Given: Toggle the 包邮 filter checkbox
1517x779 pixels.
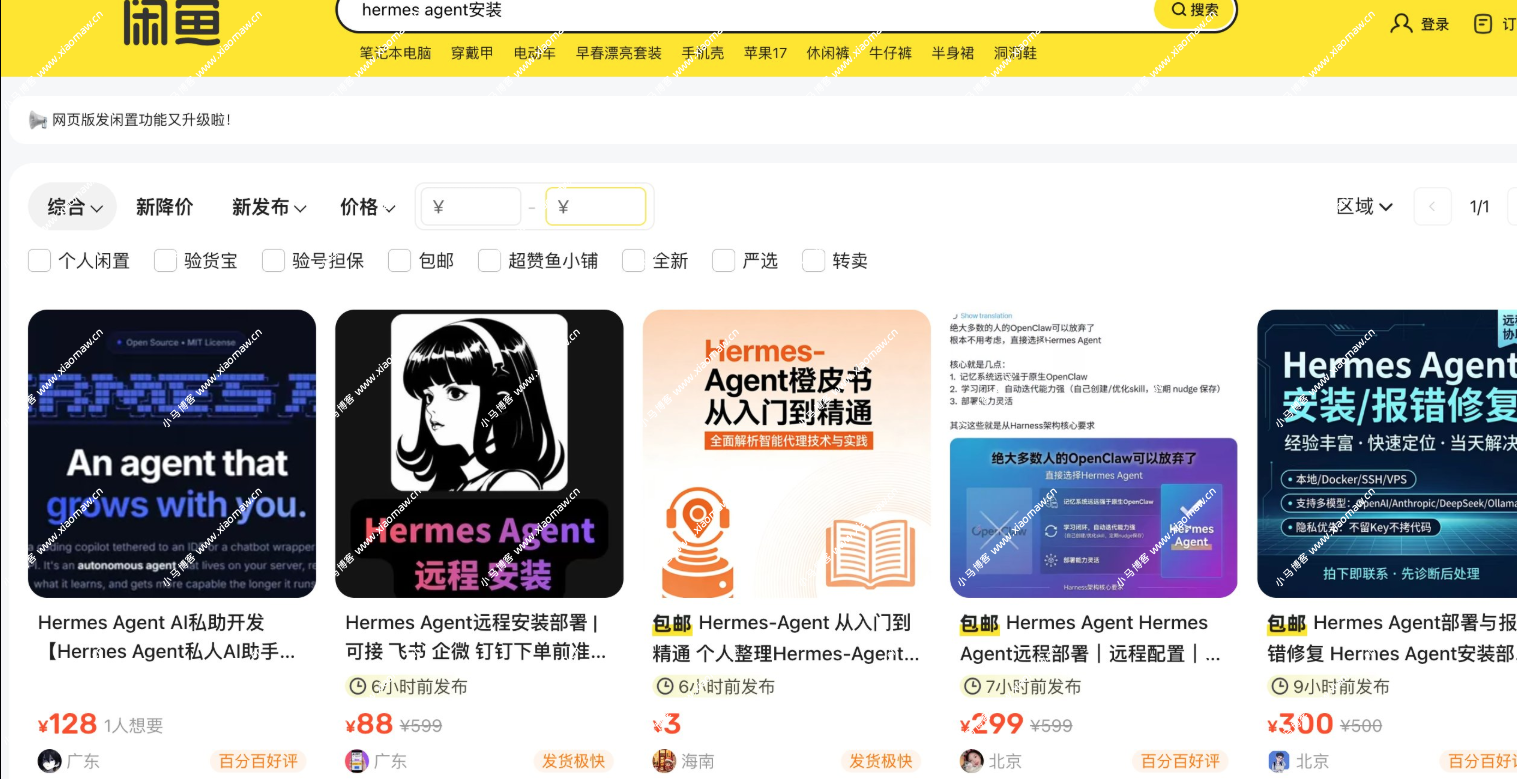Looking at the screenshot, I should tap(400, 261).
